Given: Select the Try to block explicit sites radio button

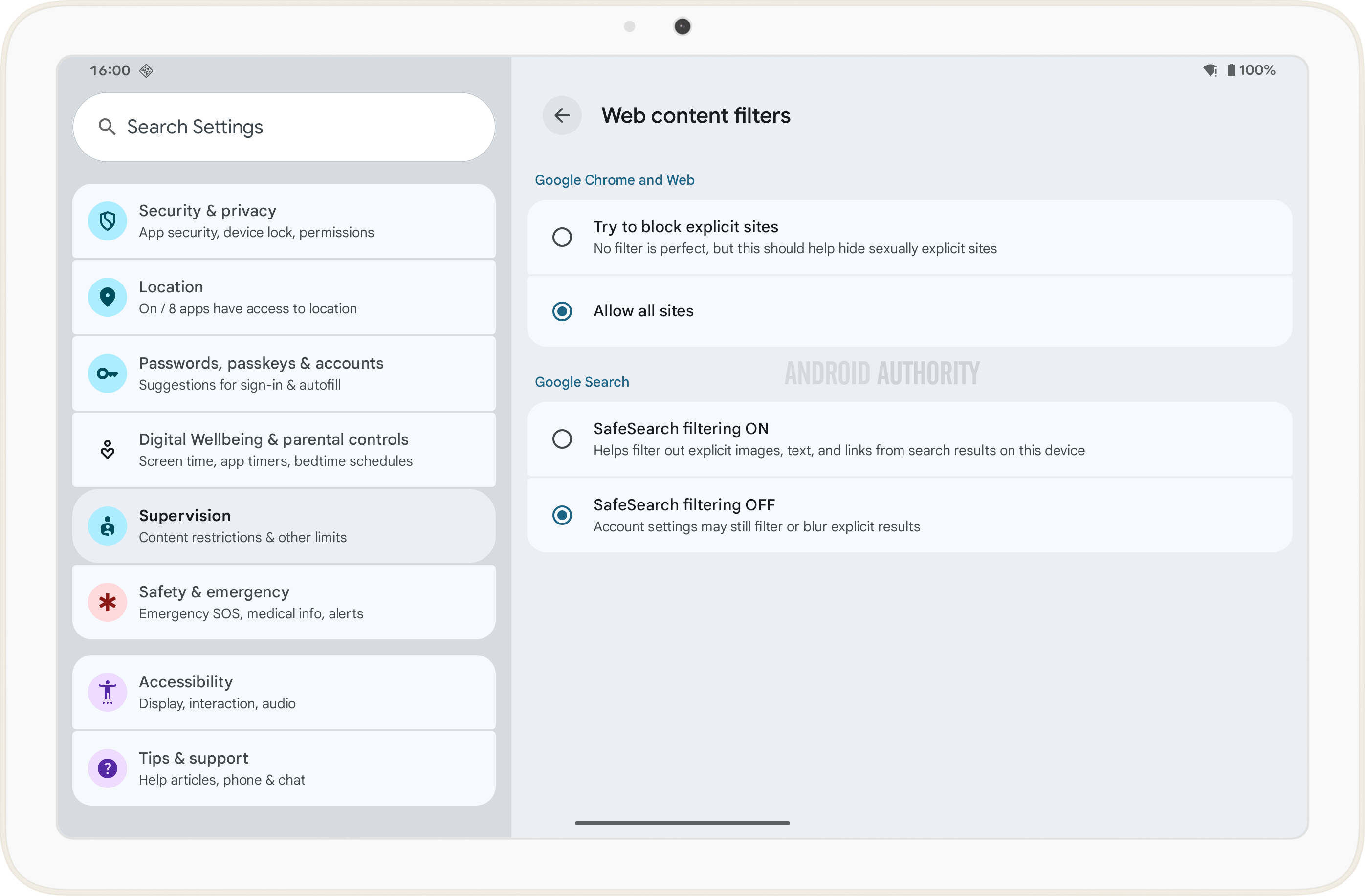Looking at the screenshot, I should click(x=561, y=237).
